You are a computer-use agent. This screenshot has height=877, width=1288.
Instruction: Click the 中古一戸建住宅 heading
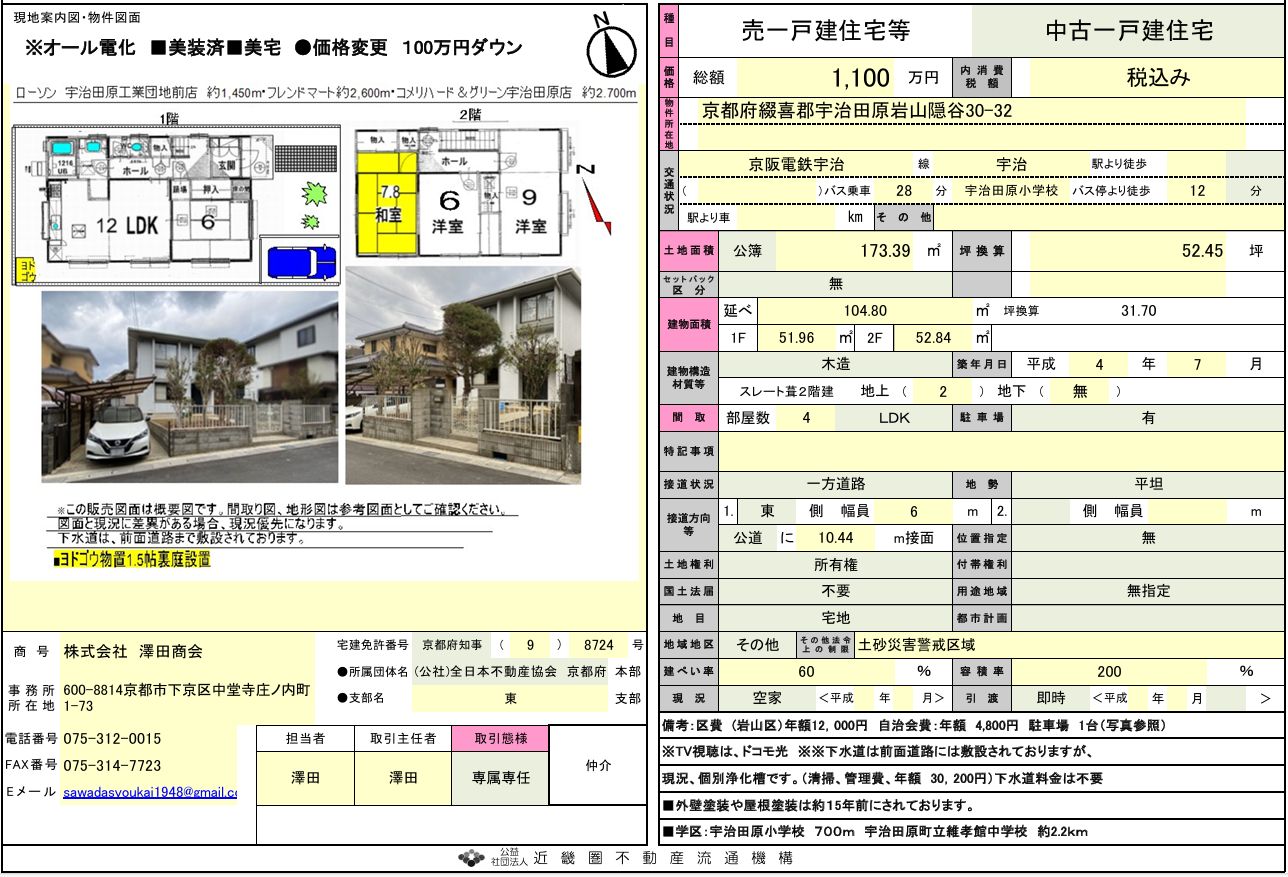click(x=1129, y=31)
